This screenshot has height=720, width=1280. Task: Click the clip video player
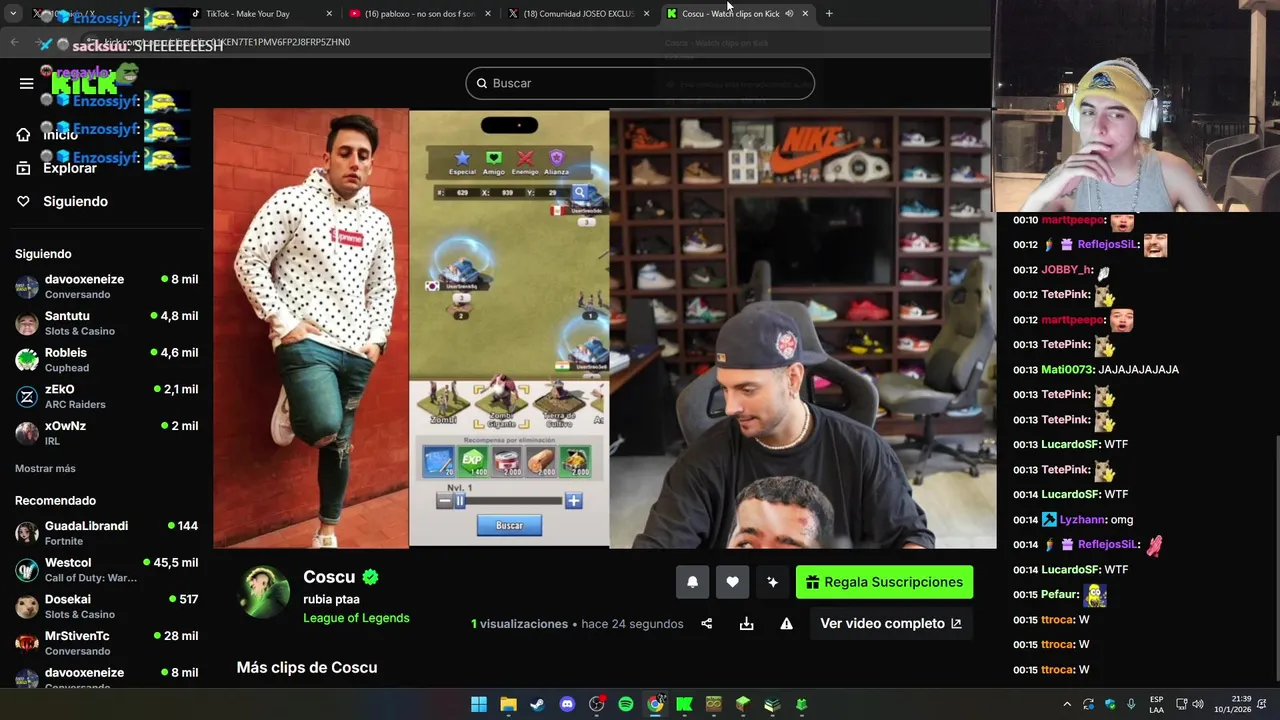point(604,328)
